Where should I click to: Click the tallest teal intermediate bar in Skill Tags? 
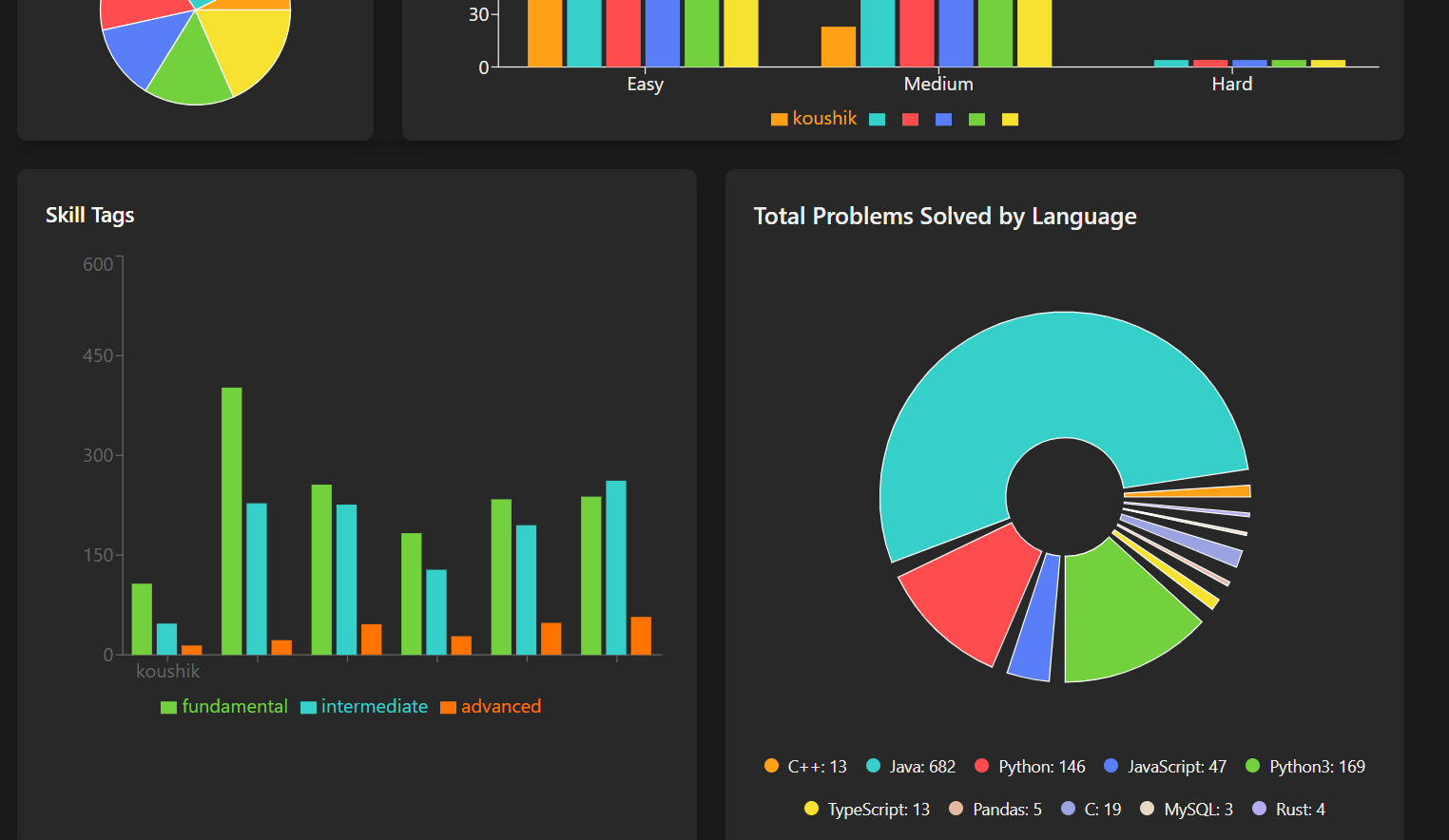[x=616, y=567]
